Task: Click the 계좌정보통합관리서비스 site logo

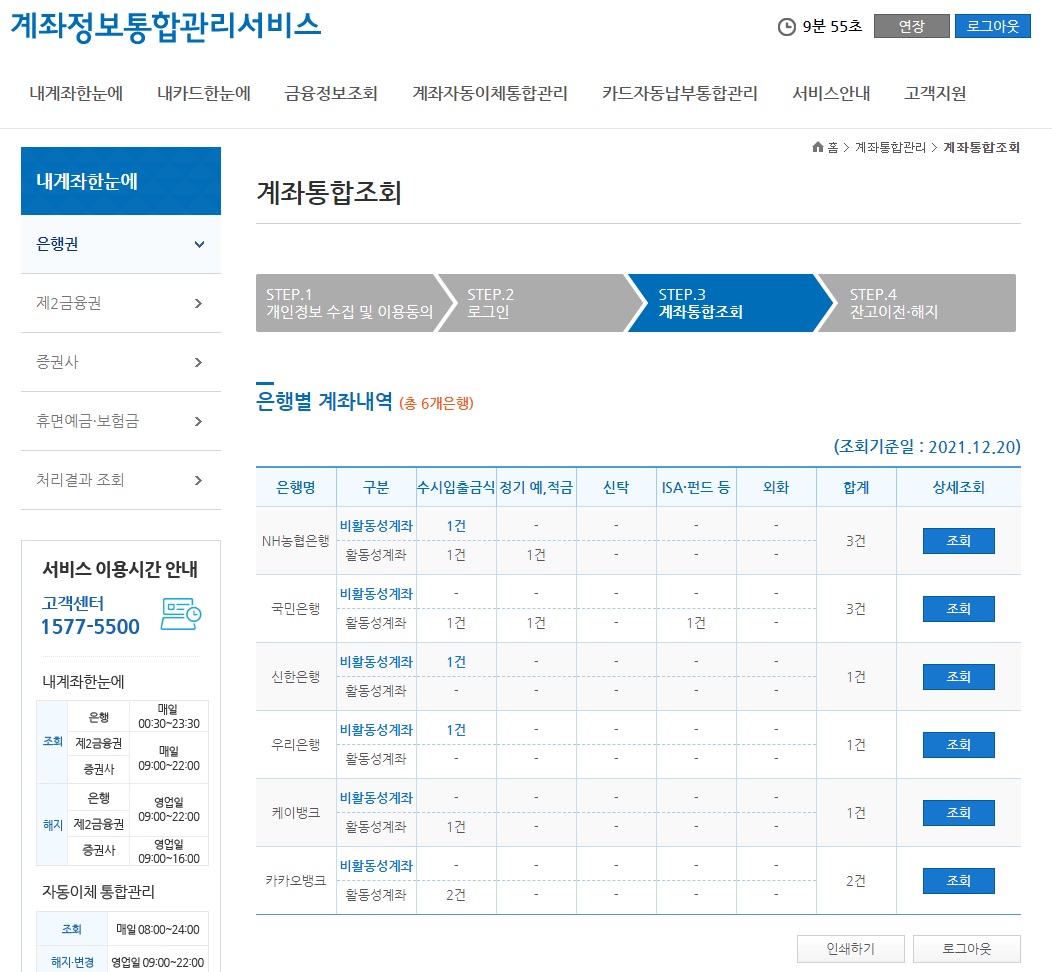Action: (166, 26)
